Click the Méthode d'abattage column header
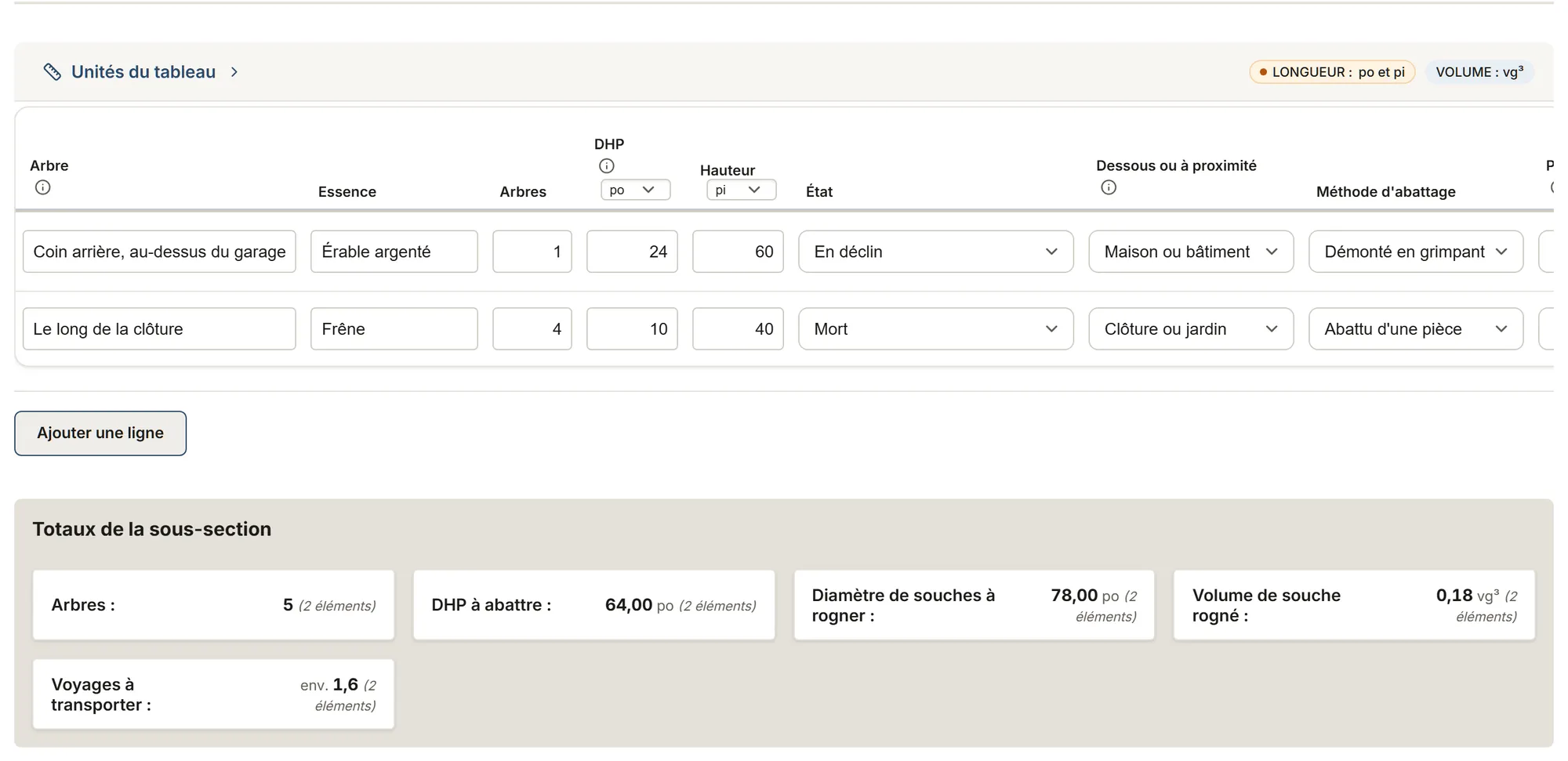The image size is (1568, 761). coord(1385,192)
